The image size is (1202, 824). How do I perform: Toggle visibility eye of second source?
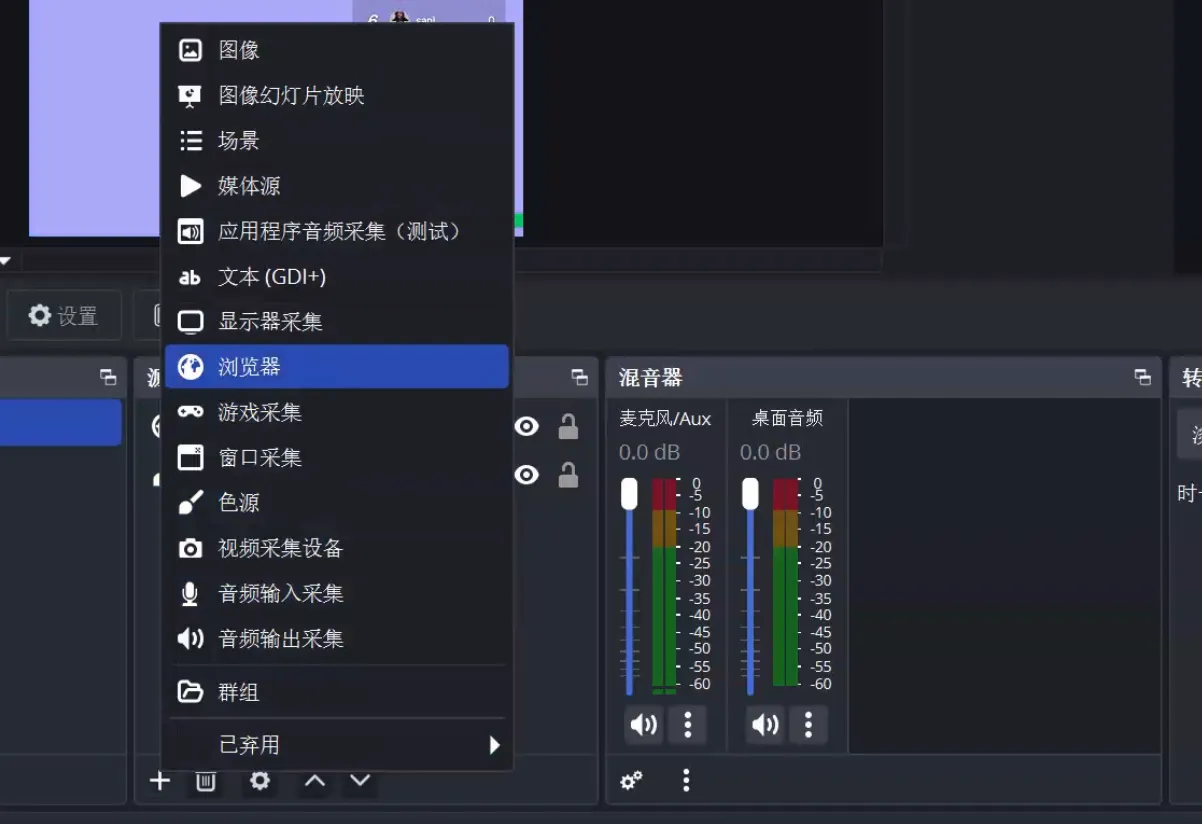tap(527, 474)
